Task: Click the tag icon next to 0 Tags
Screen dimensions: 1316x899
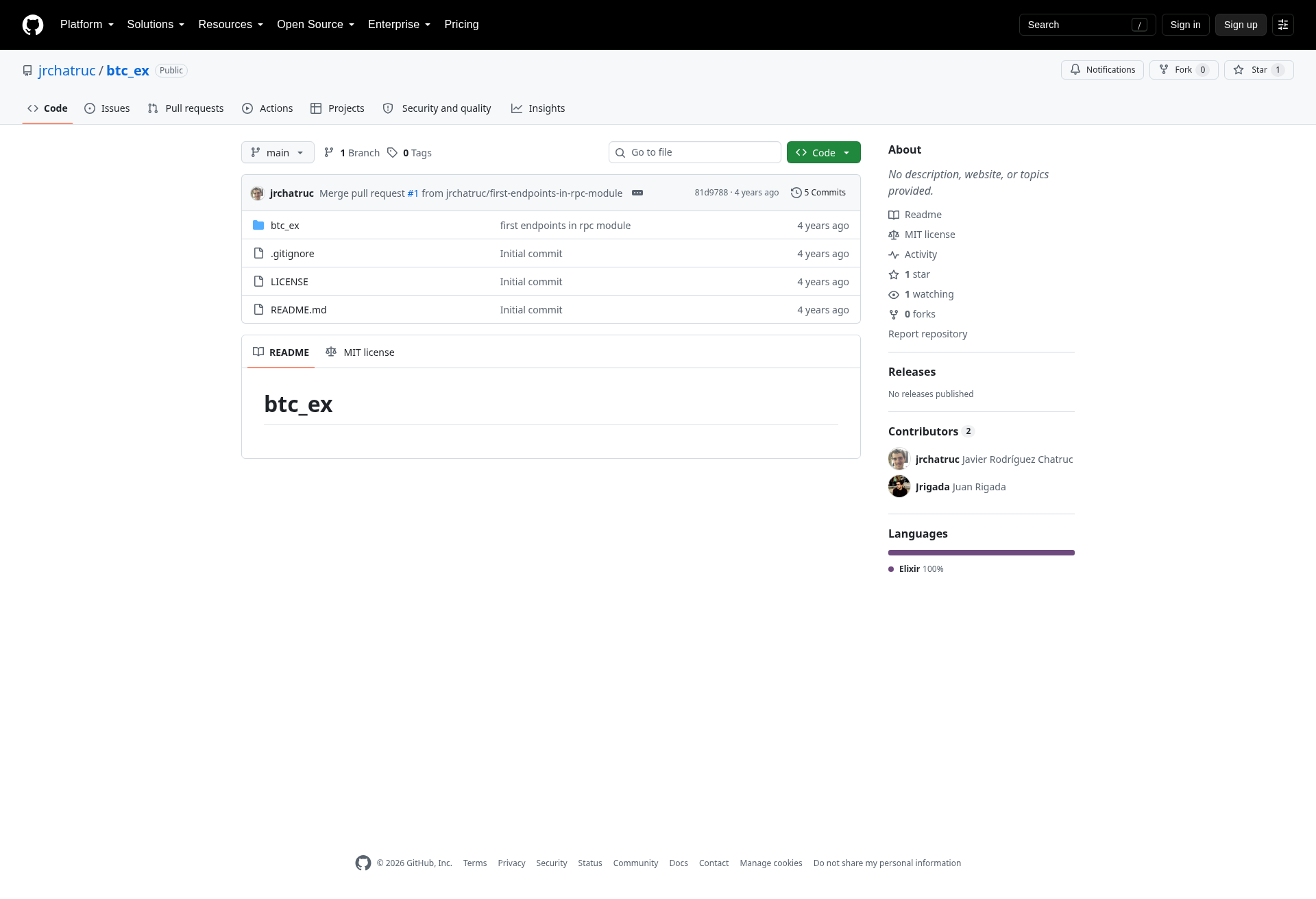Action: [x=392, y=152]
